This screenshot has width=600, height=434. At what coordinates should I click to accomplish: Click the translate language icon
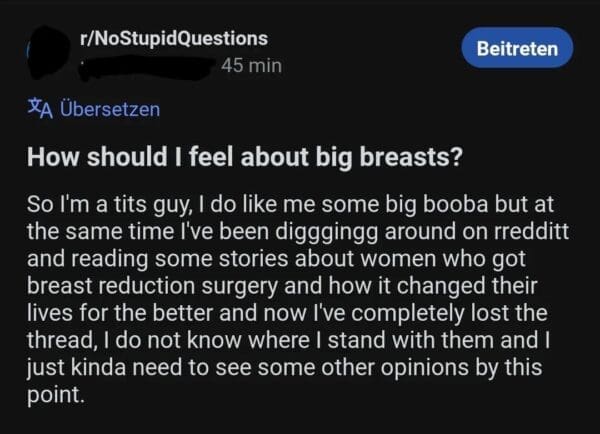38,108
